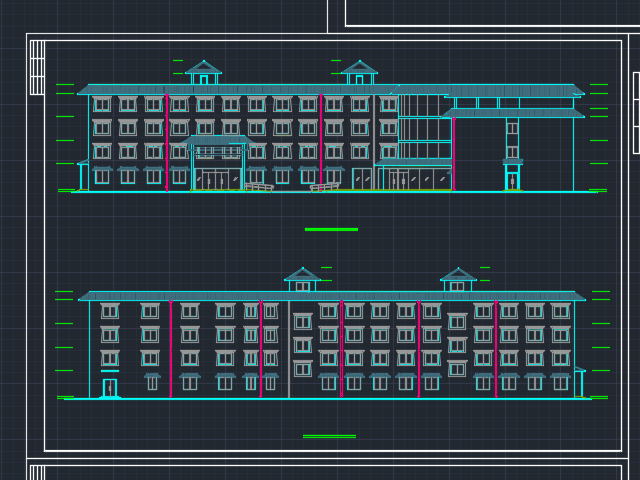Click the thick green line between the elevations
Image resolution: width=640 pixels, height=480 pixels.
point(331,229)
